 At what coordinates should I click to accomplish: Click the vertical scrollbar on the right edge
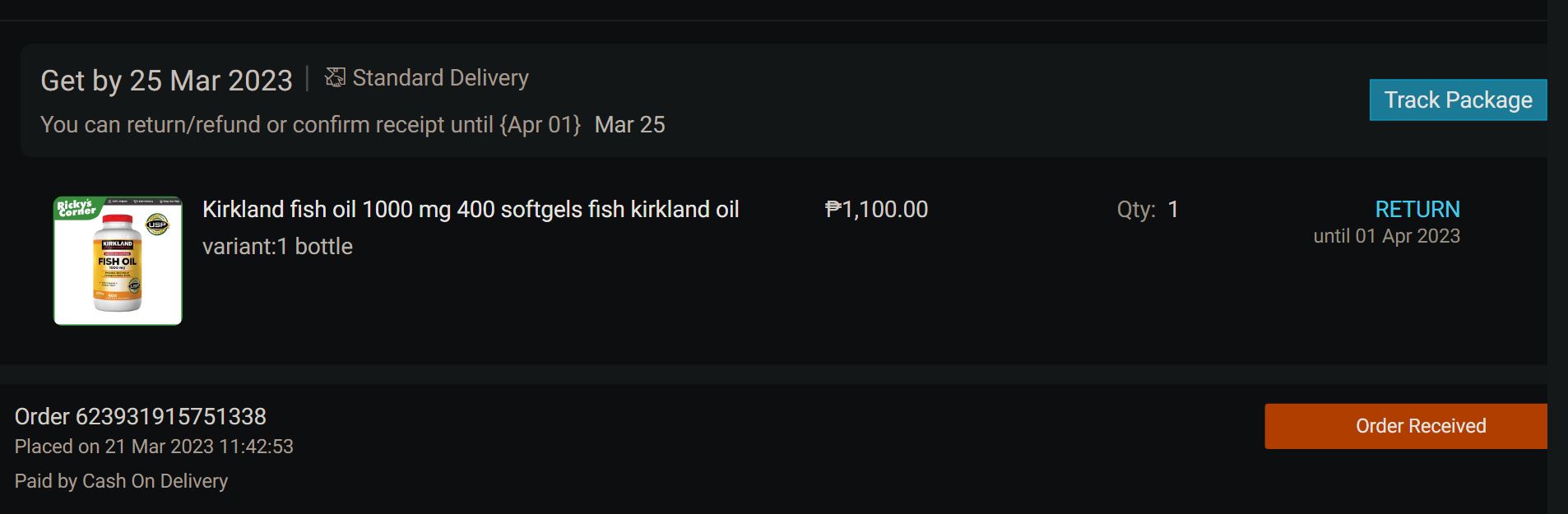(1557, 257)
